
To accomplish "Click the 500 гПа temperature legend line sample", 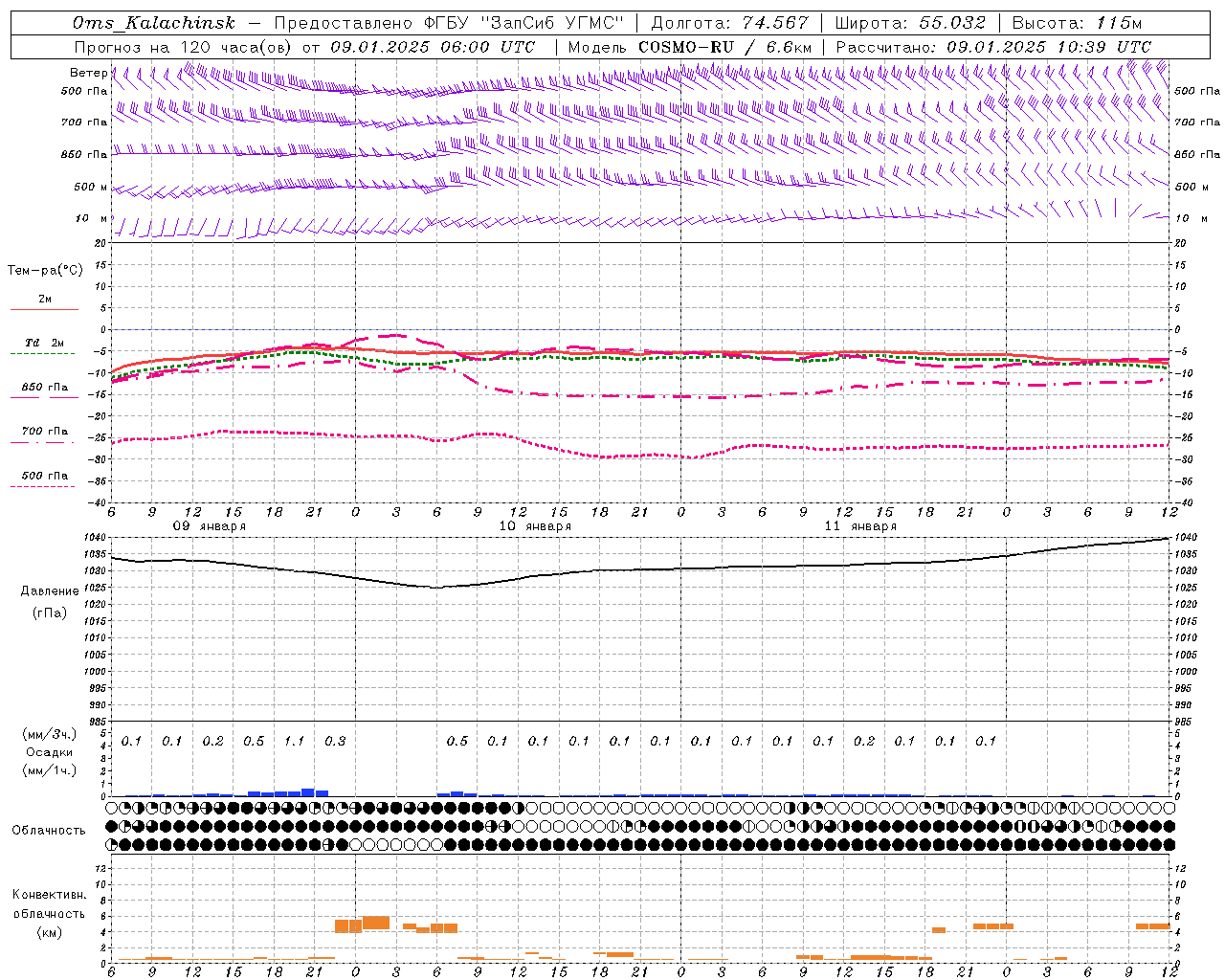I will 42,486.
